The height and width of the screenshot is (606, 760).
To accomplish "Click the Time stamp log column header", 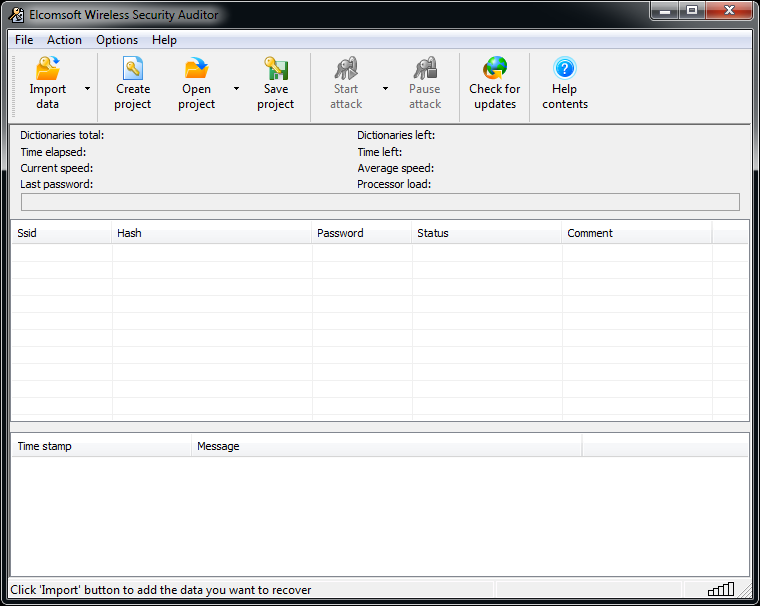I will click(x=101, y=446).
